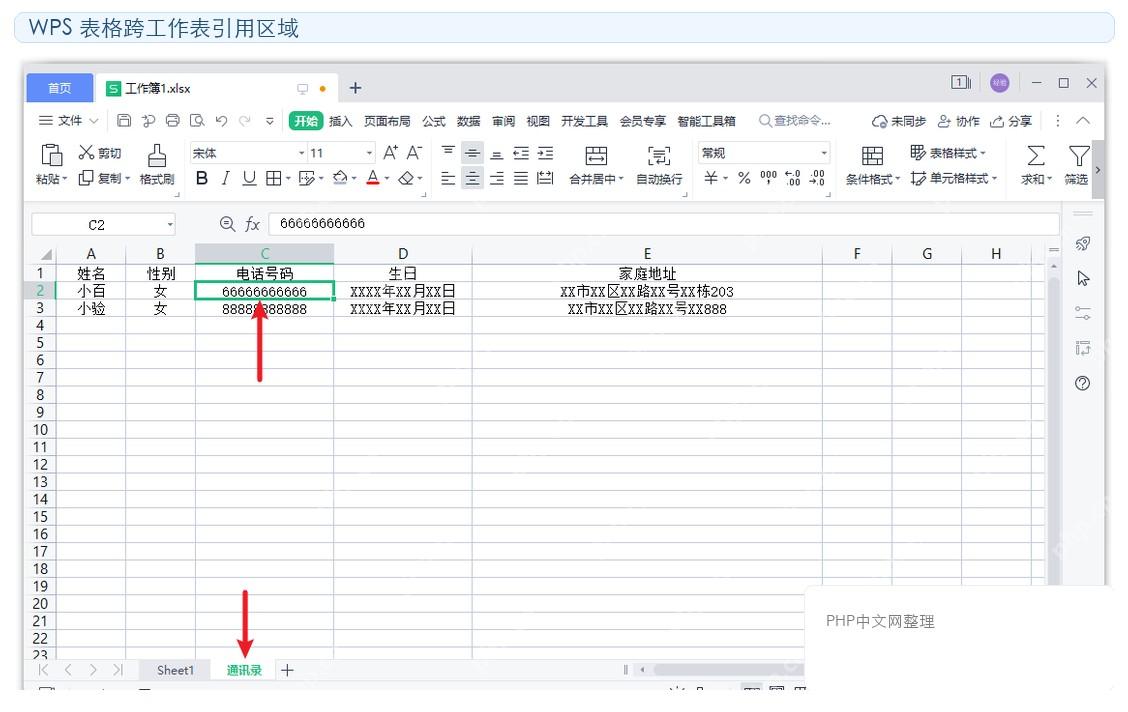Viewport: 1128px width, 712px height.
Task: Expand the Name Box dropdown for C2
Action: tap(170, 224)
